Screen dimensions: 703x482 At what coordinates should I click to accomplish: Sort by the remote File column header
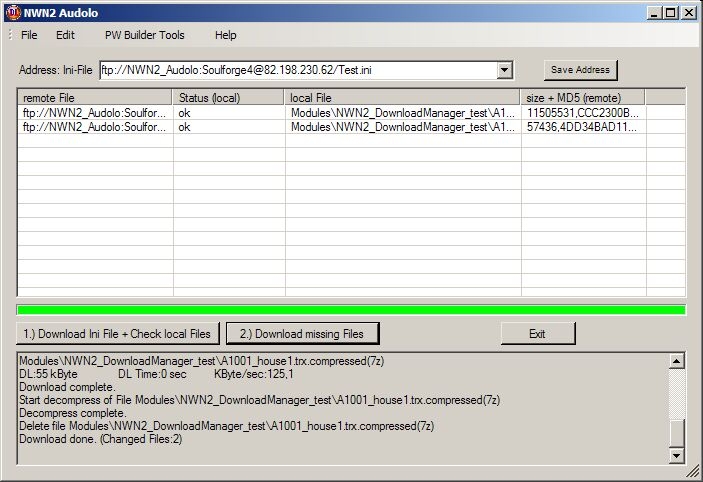(x=95, y=98)
